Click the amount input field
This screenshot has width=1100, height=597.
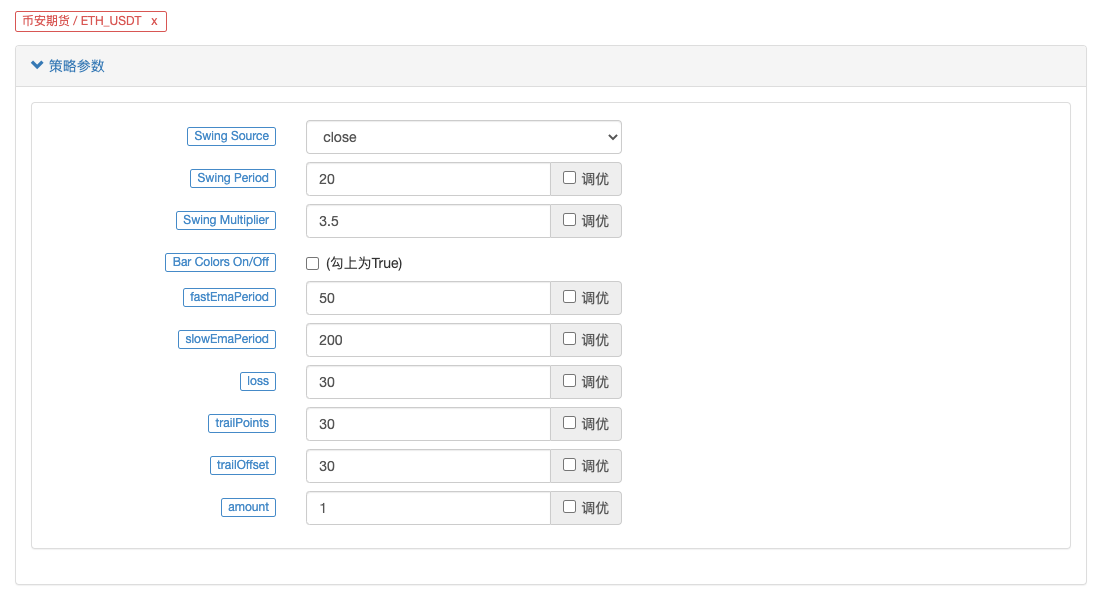click(x=428, y=508)
